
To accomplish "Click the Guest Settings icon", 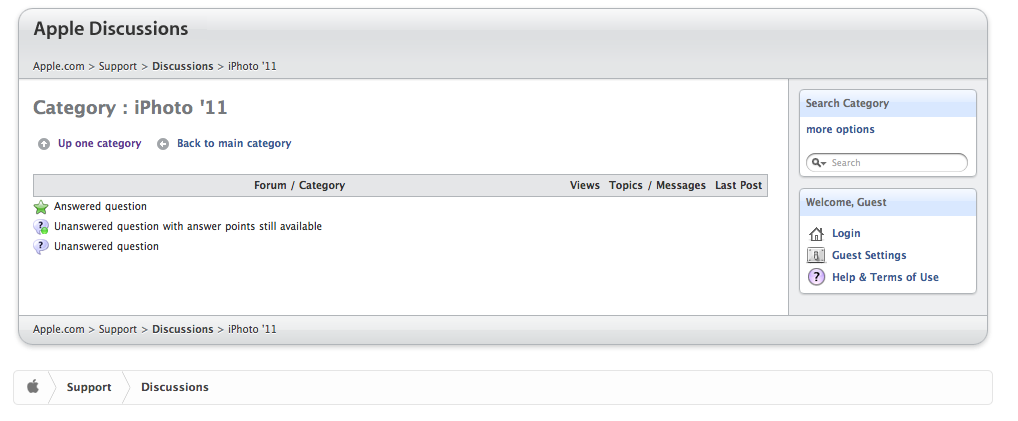I will 816,256.
